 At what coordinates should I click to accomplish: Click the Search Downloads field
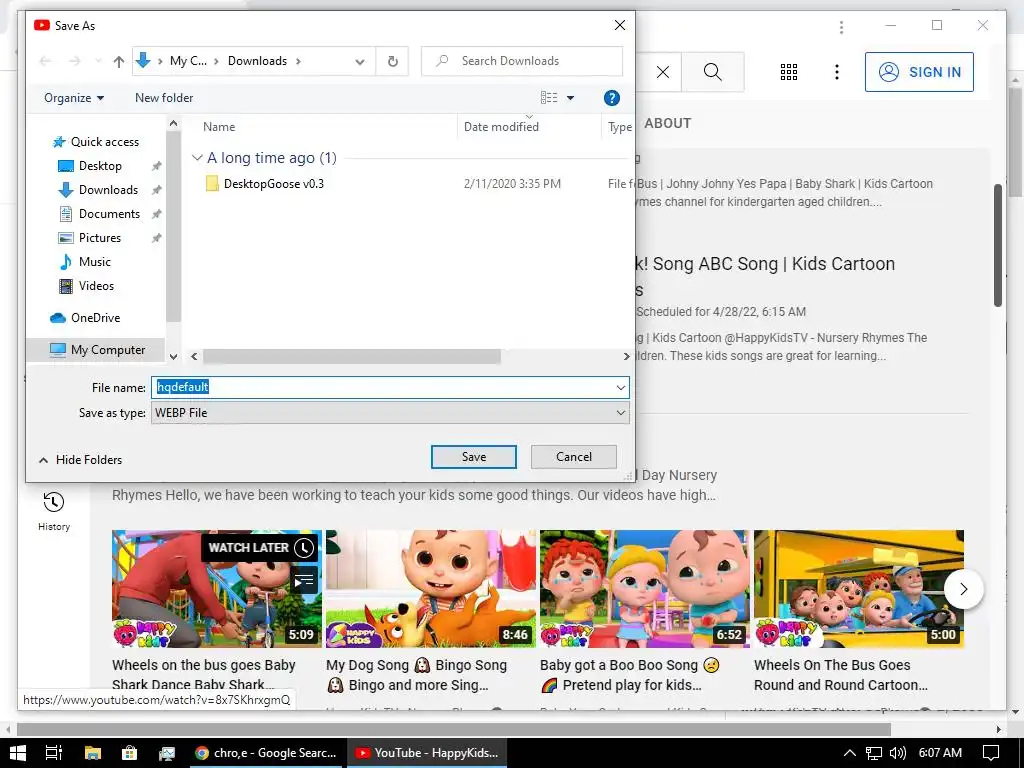522,61
